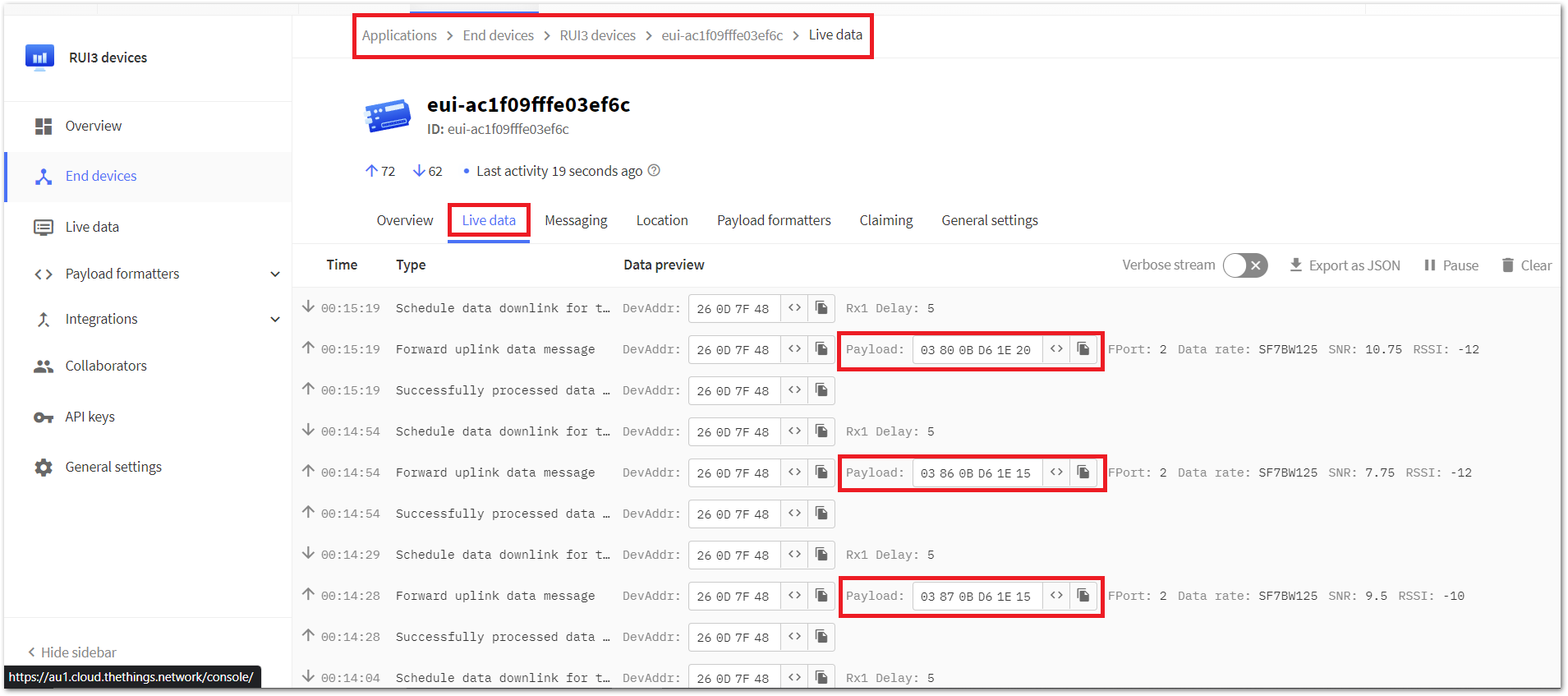Click the end device icon beside title
The width and height of the screenshot is (1568, 696).
[388, 116]
